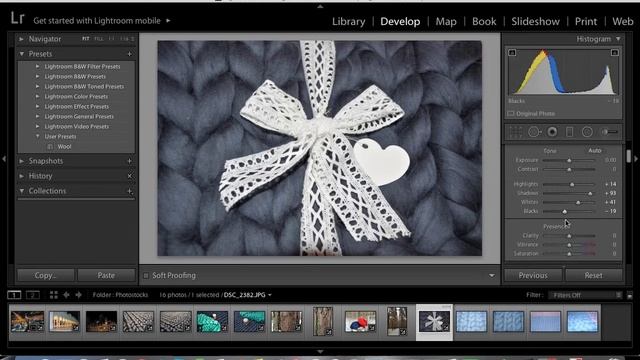Open the Map module
Image resolution: width=640 pixels, height=360 pixels.
446,21
